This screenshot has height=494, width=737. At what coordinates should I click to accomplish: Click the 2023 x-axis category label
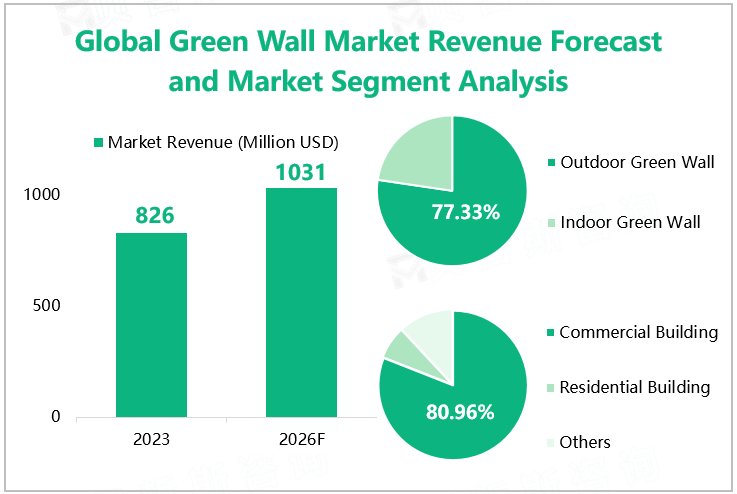click(151, 439)
